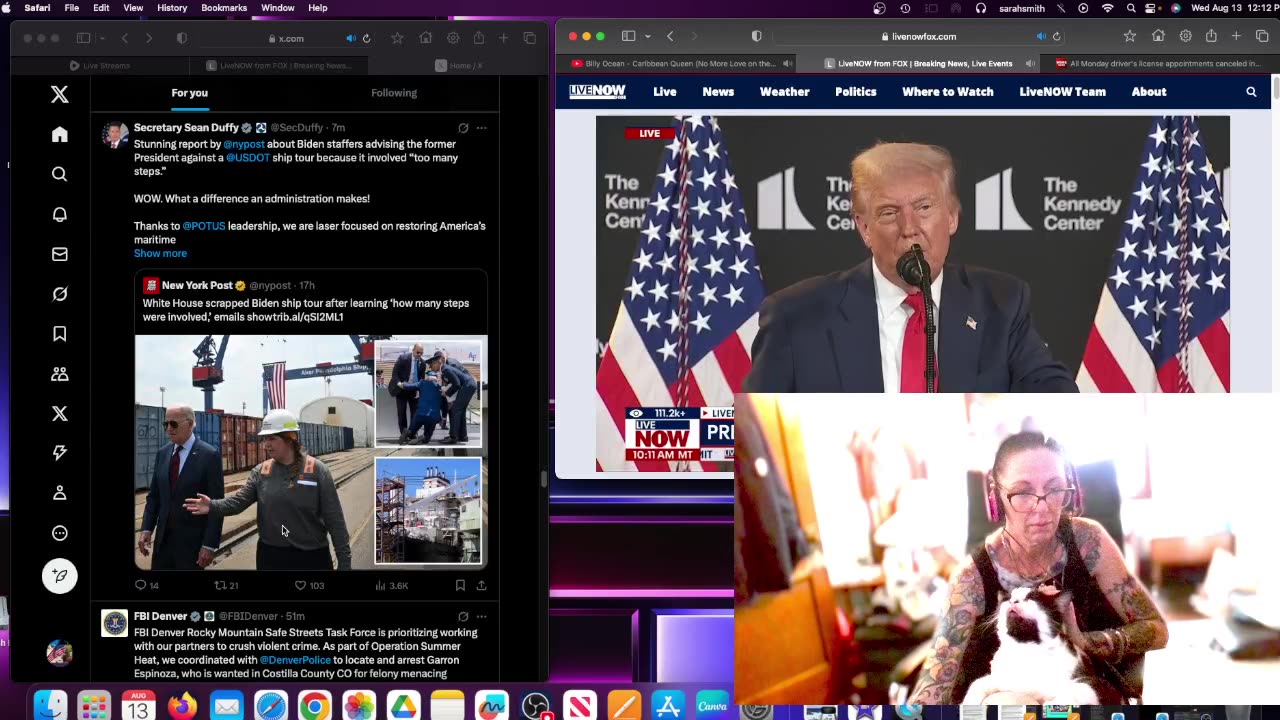Open sidebar dropdown arrow in livenowfox window
The height and width of the screenshot is (720, 1280).
[647, 36]
